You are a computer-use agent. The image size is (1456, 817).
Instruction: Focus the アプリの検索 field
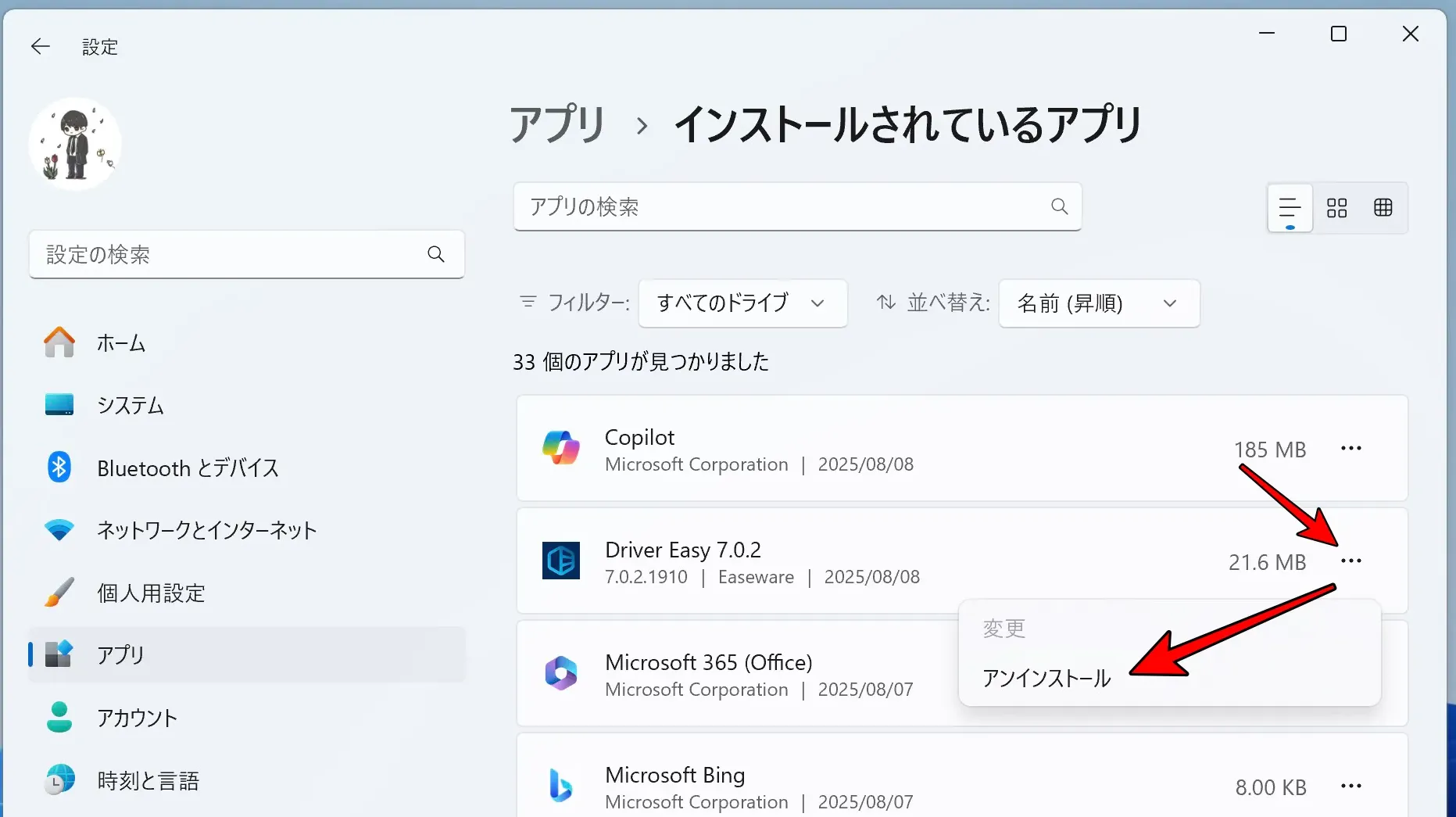point(797,206)
